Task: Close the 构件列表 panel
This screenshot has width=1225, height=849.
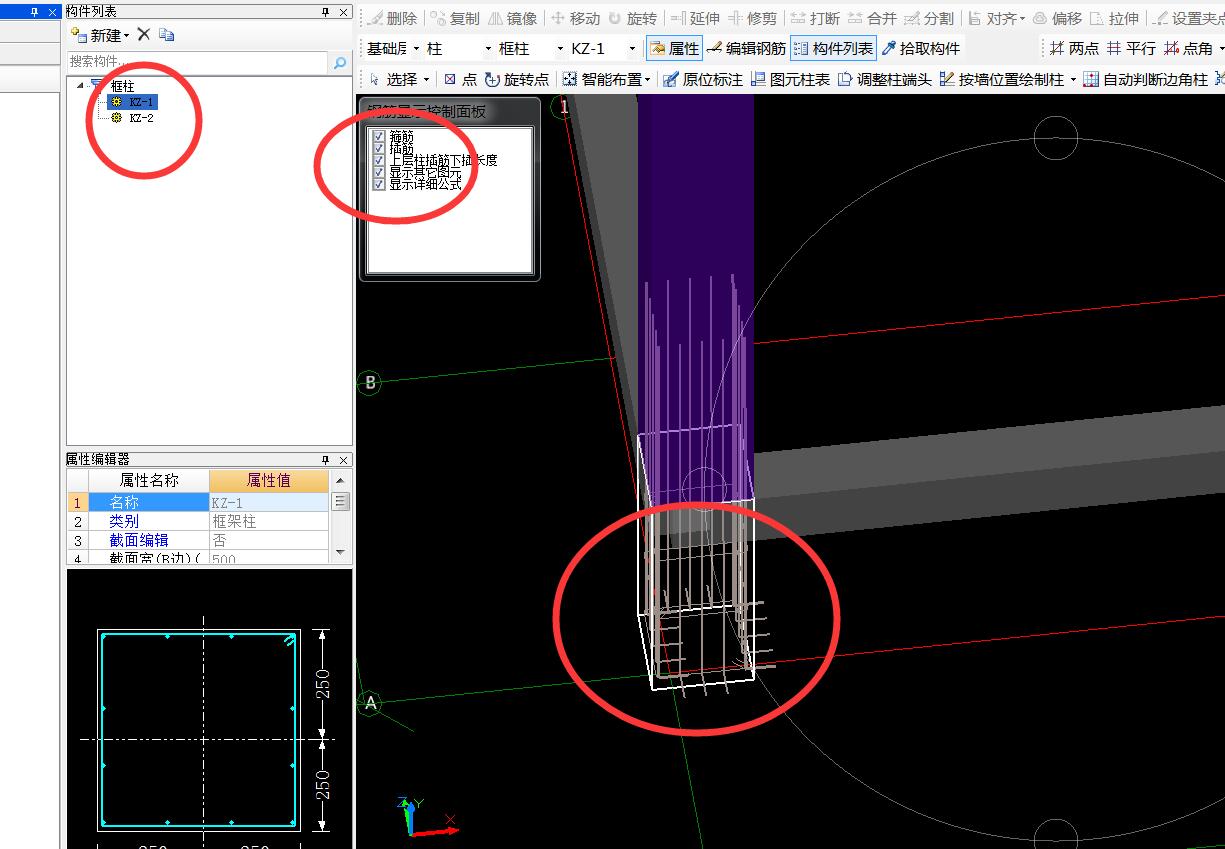Action: point(344,12)
